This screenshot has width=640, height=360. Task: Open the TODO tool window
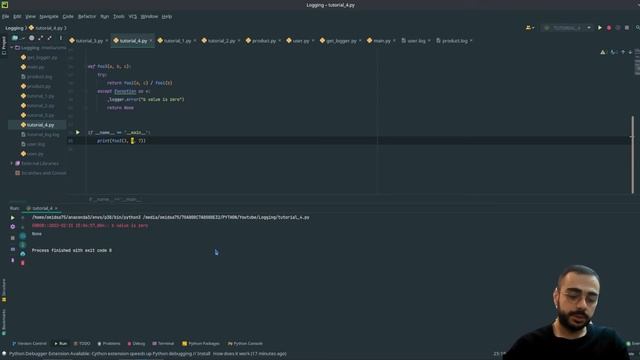pyautogui.click(x=82, y=344)
